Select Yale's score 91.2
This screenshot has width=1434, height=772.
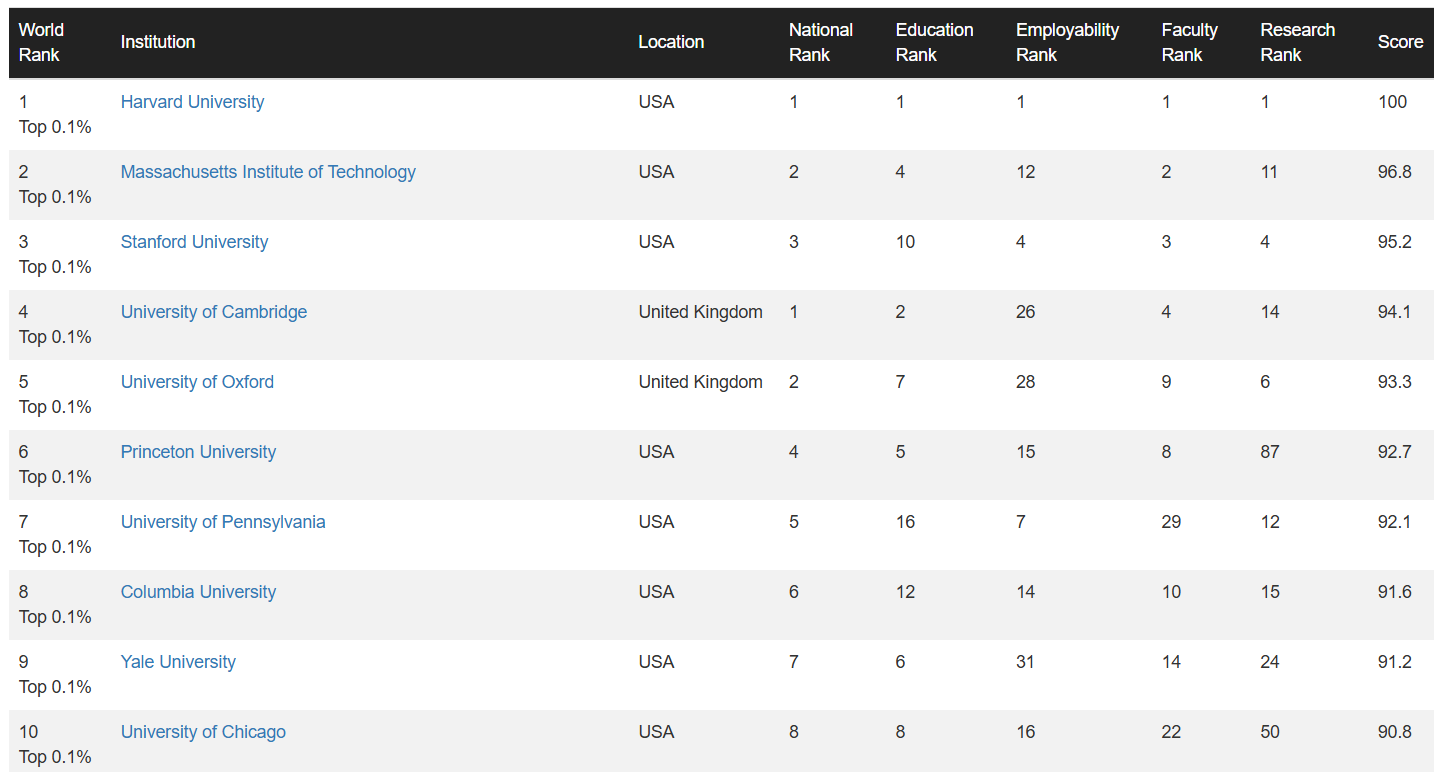pos(1394,662)
